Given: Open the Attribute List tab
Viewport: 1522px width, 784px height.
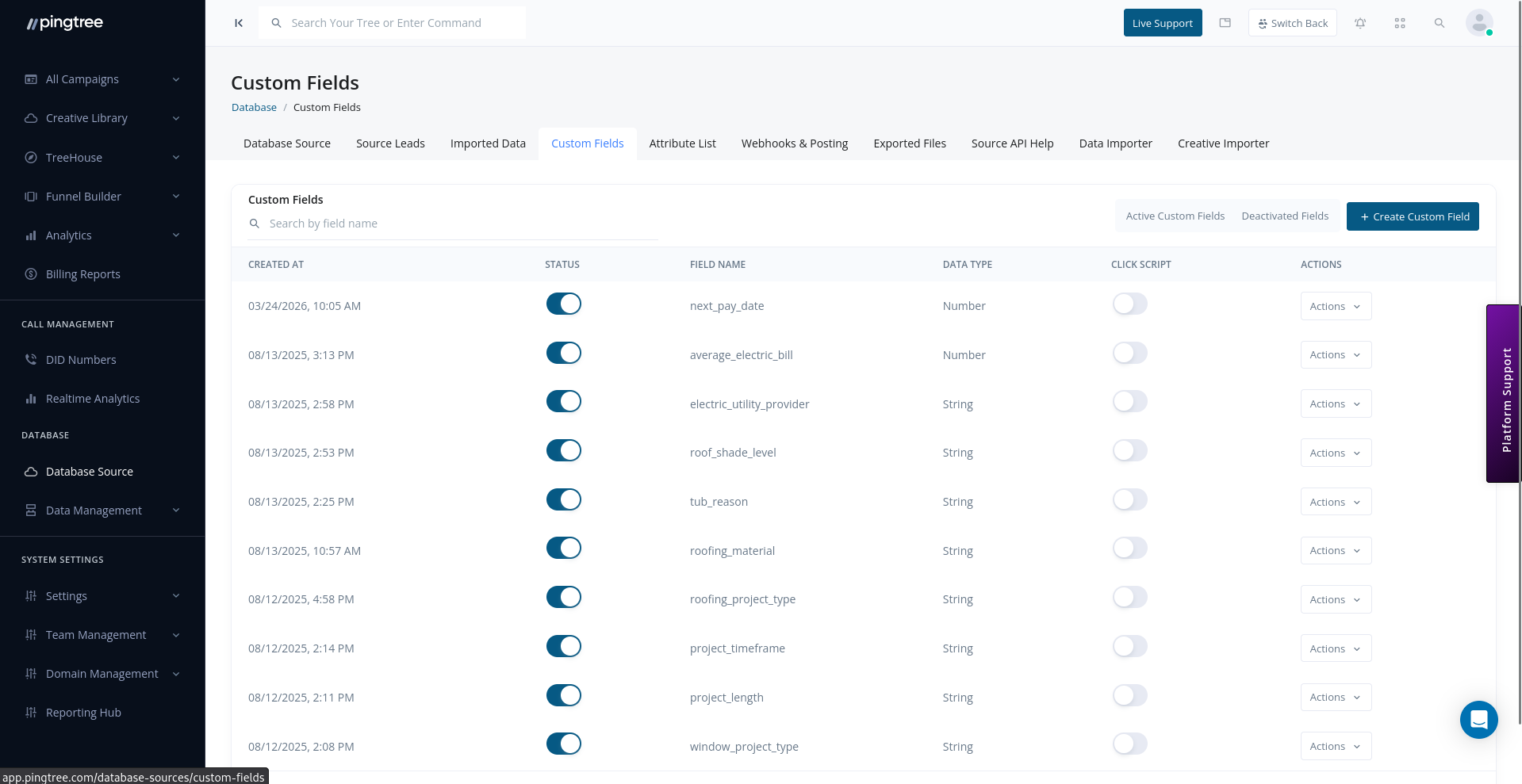Looking at the screenshot, I should click(x=682, y=143).
